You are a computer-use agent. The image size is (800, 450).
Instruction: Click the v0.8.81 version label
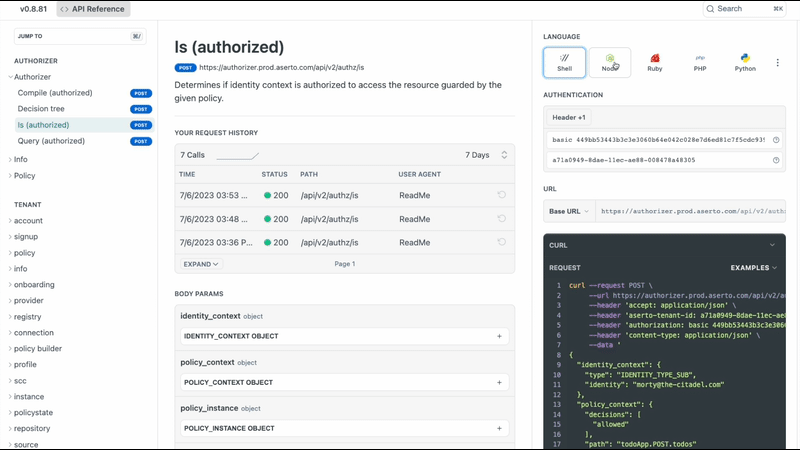pos(33,9)
